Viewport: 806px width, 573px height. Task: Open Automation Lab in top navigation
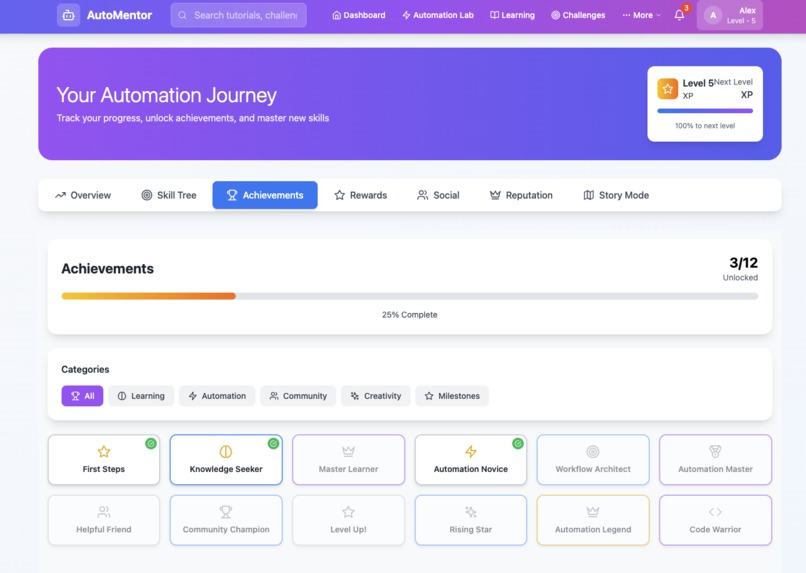point(438,15)
